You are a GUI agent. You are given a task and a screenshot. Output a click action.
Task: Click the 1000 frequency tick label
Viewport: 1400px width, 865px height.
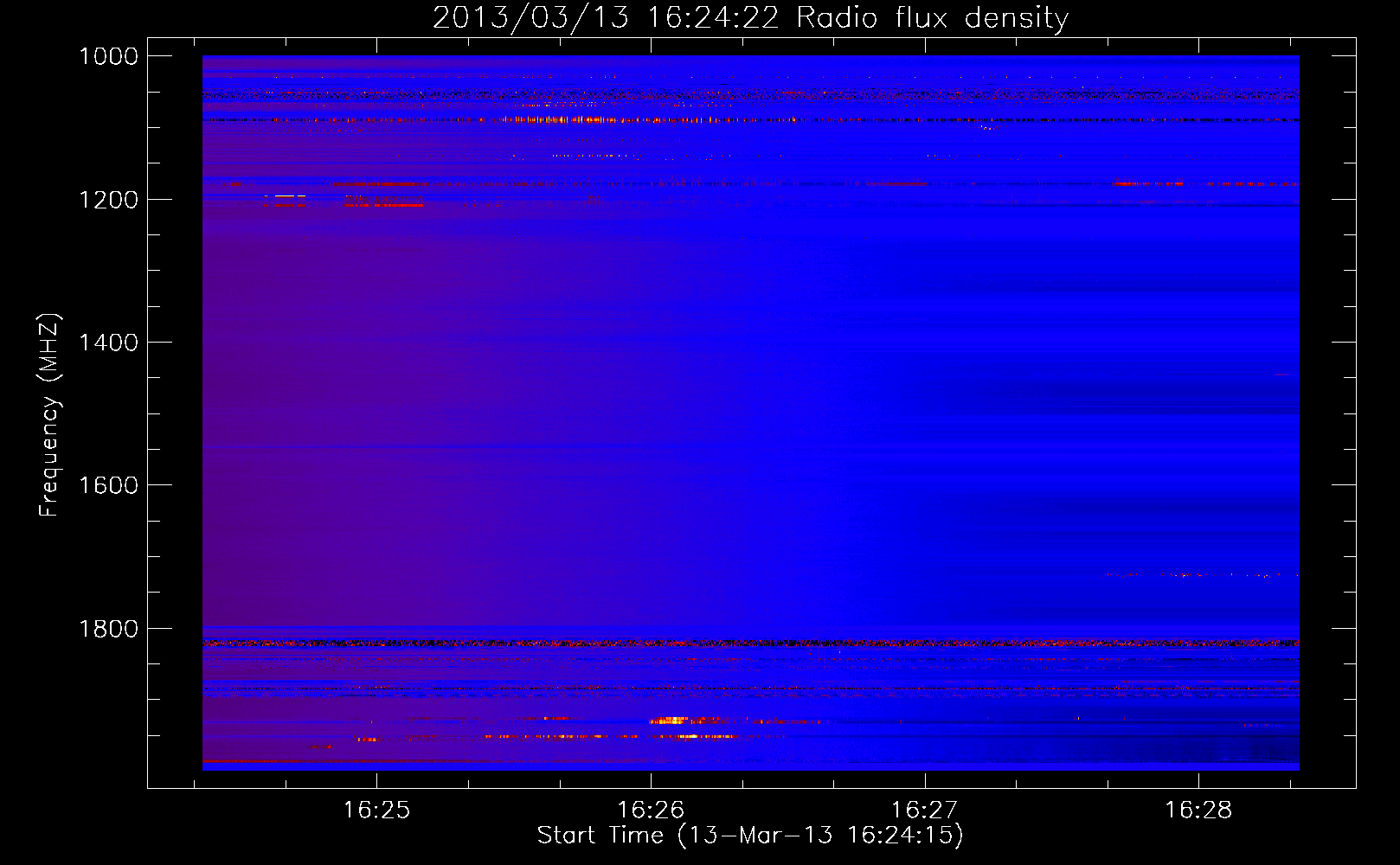point(108,56)
